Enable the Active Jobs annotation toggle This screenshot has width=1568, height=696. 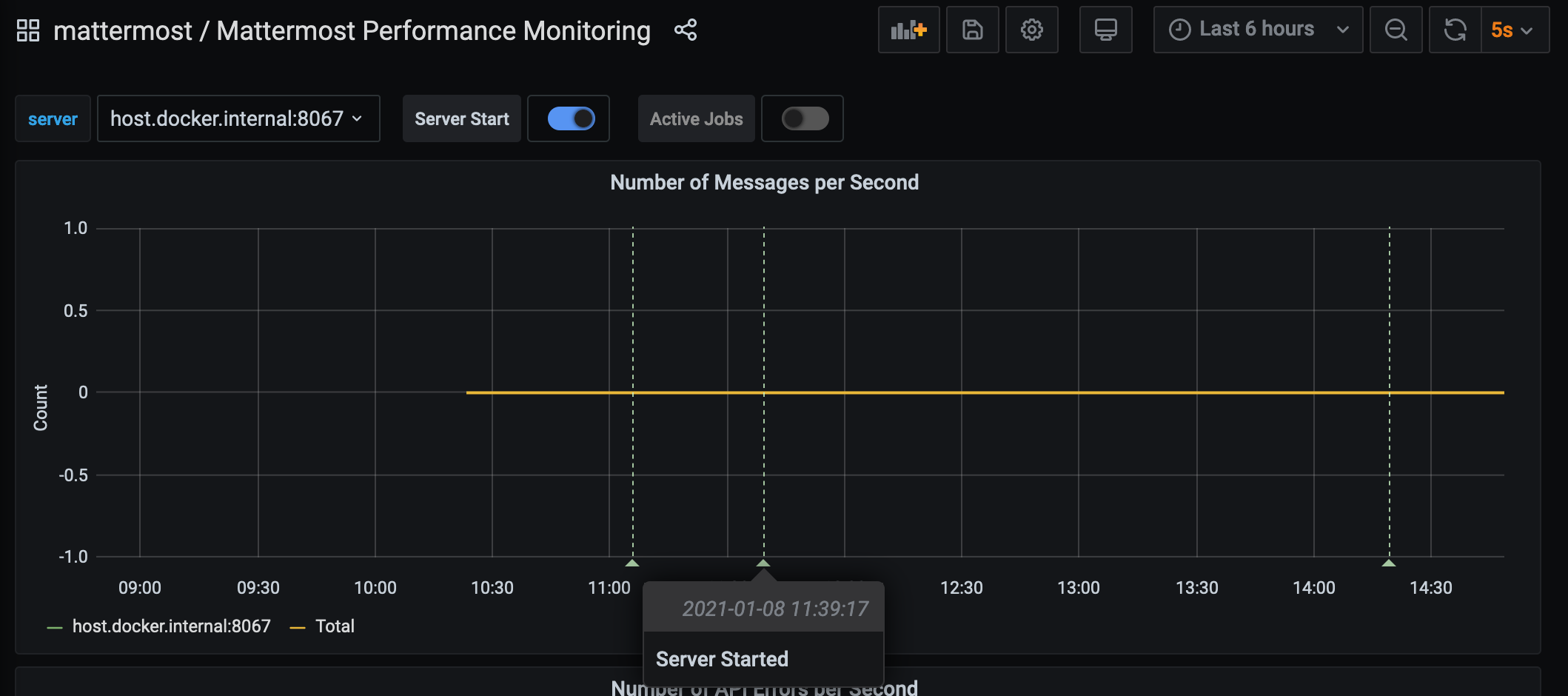tap(803, 118)
